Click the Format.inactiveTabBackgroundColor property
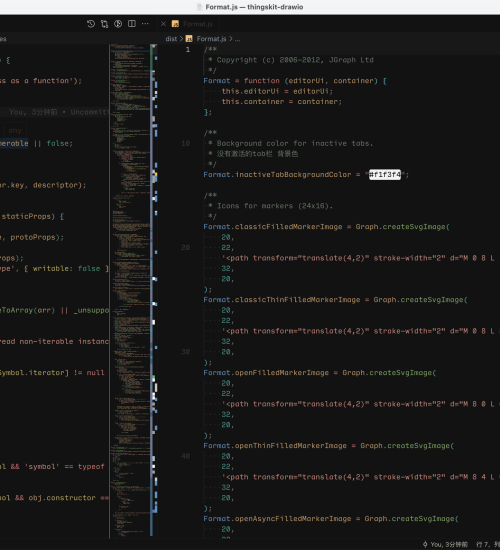 (277, 175)
